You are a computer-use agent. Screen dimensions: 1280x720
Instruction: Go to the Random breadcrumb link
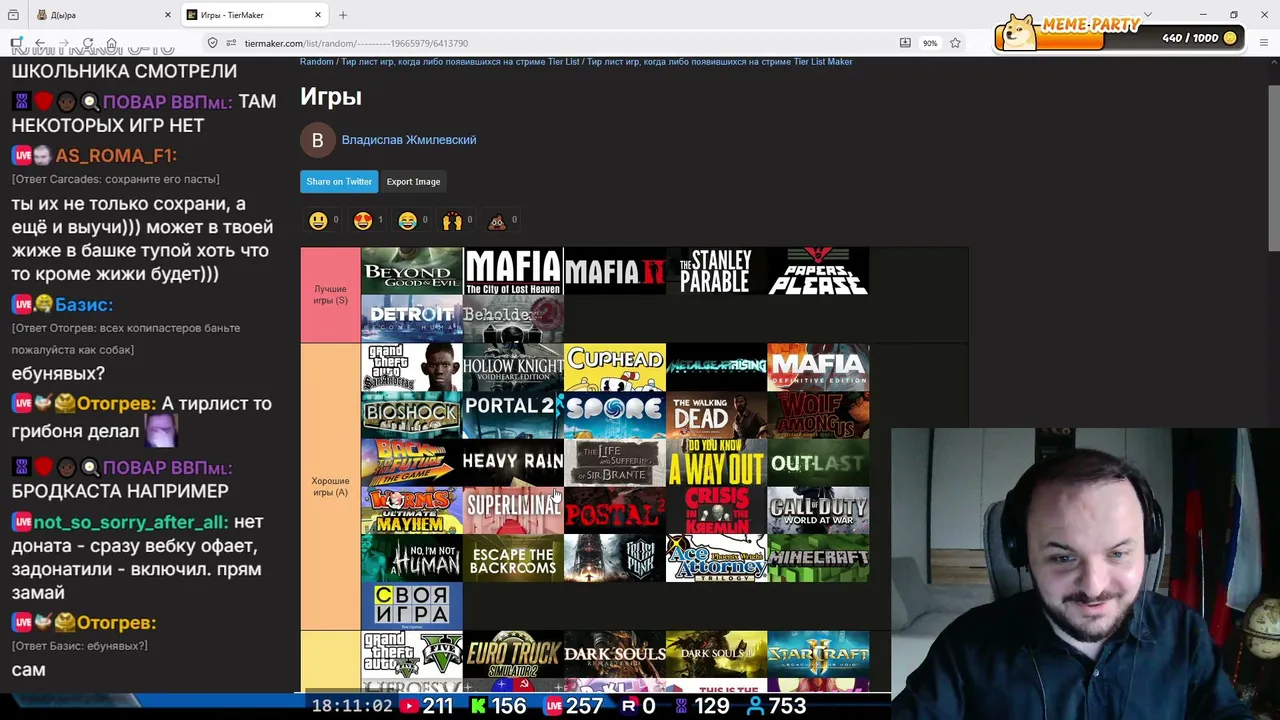click(317, 62)
